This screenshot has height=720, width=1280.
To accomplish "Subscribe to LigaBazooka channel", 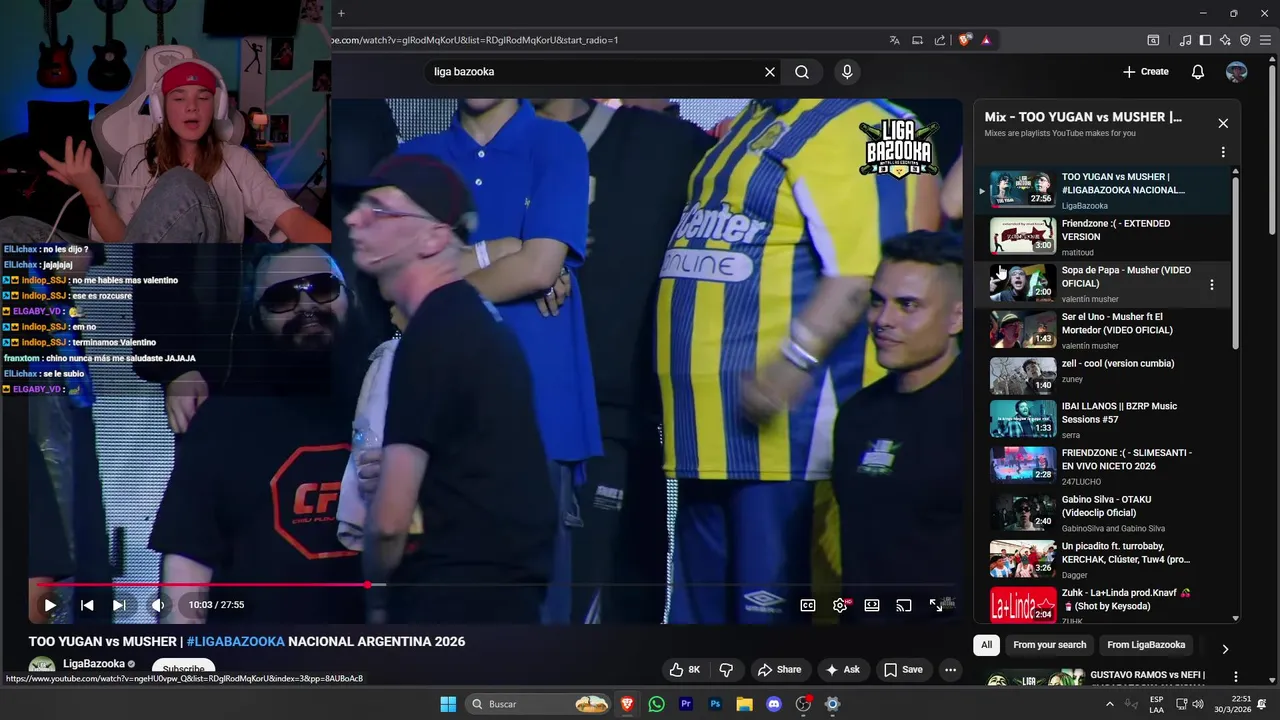I will 183,669.
